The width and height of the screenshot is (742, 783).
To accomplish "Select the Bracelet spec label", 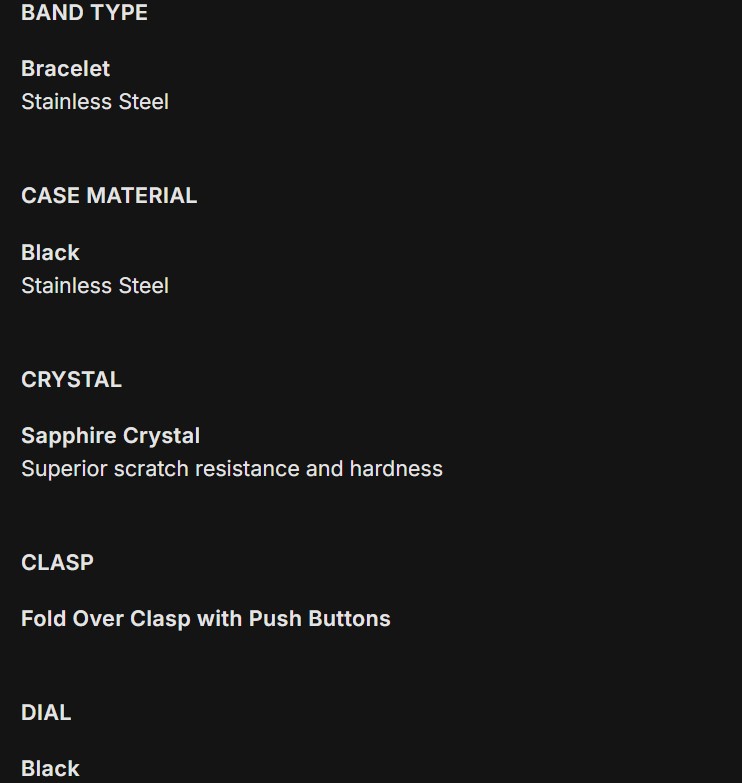I will pos(65,69).
